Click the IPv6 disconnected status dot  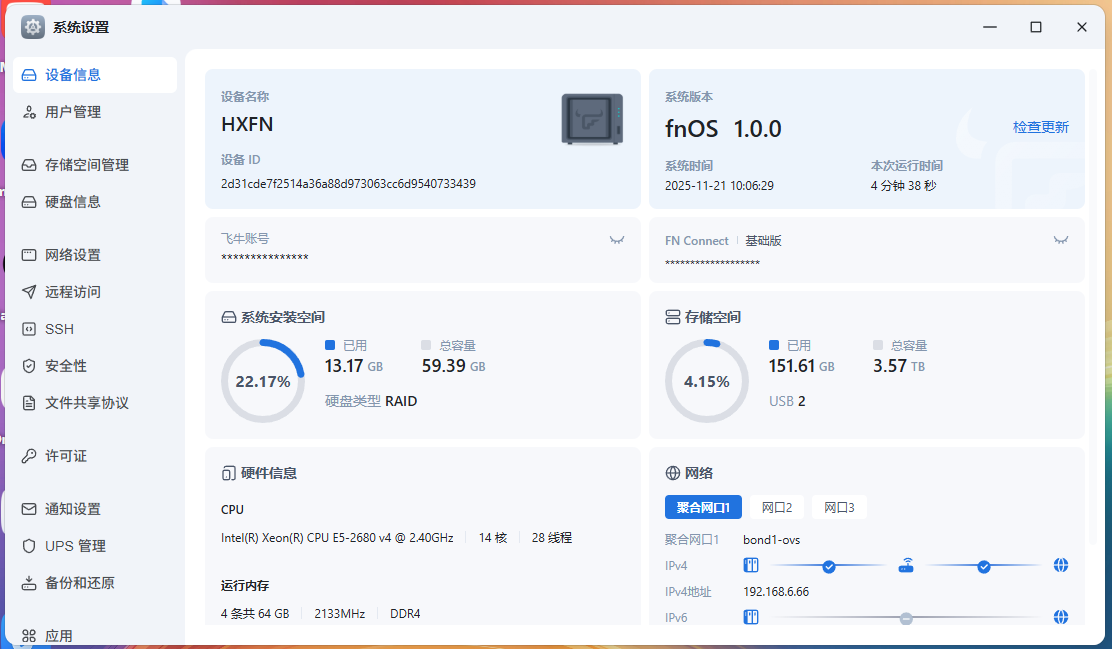coord(906,619)
